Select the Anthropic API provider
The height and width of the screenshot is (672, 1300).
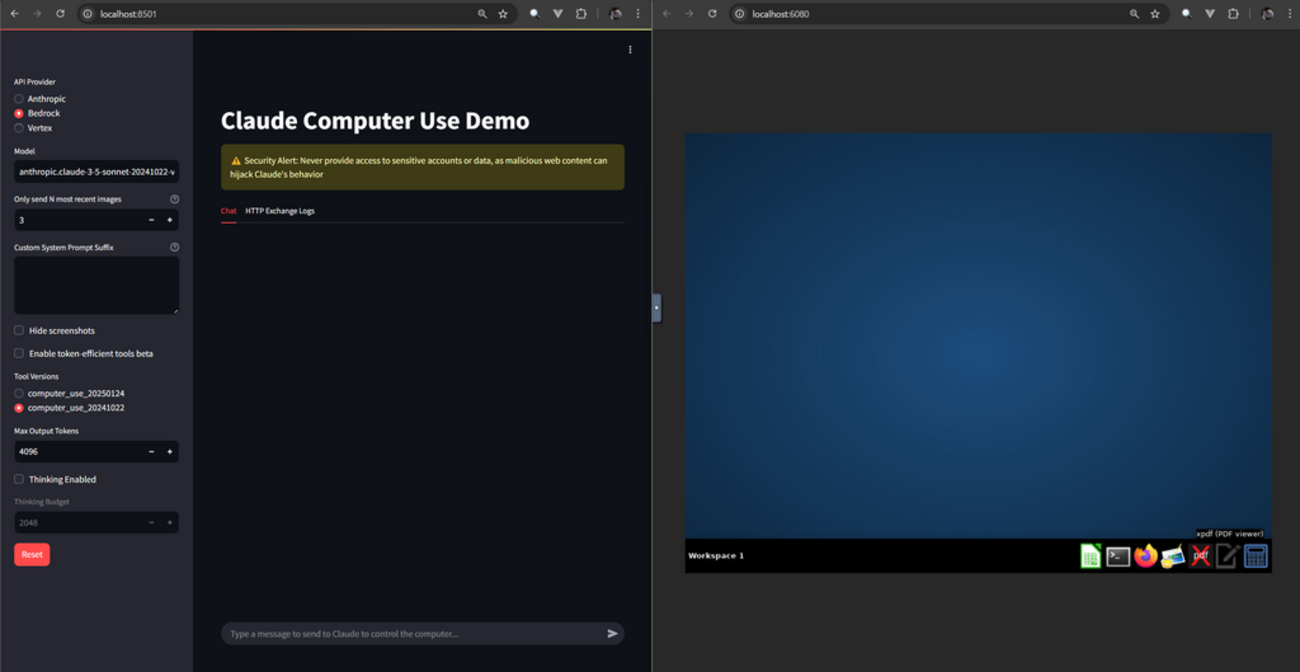pos(19,99)
